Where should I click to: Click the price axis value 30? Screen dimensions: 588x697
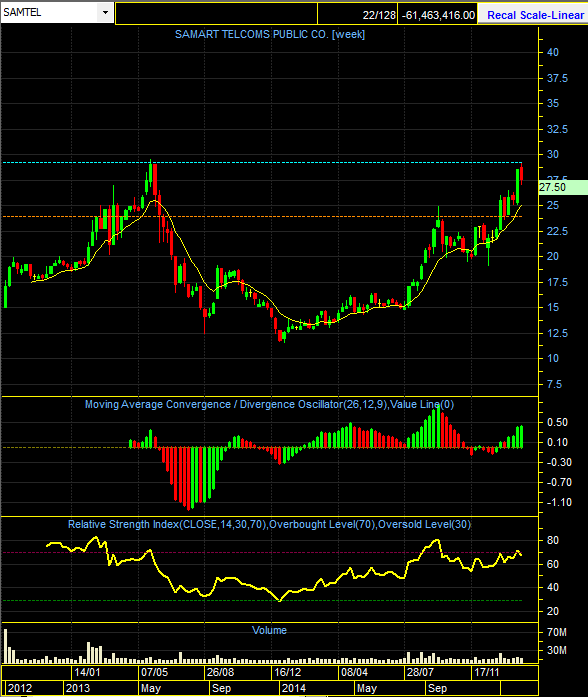552,154
